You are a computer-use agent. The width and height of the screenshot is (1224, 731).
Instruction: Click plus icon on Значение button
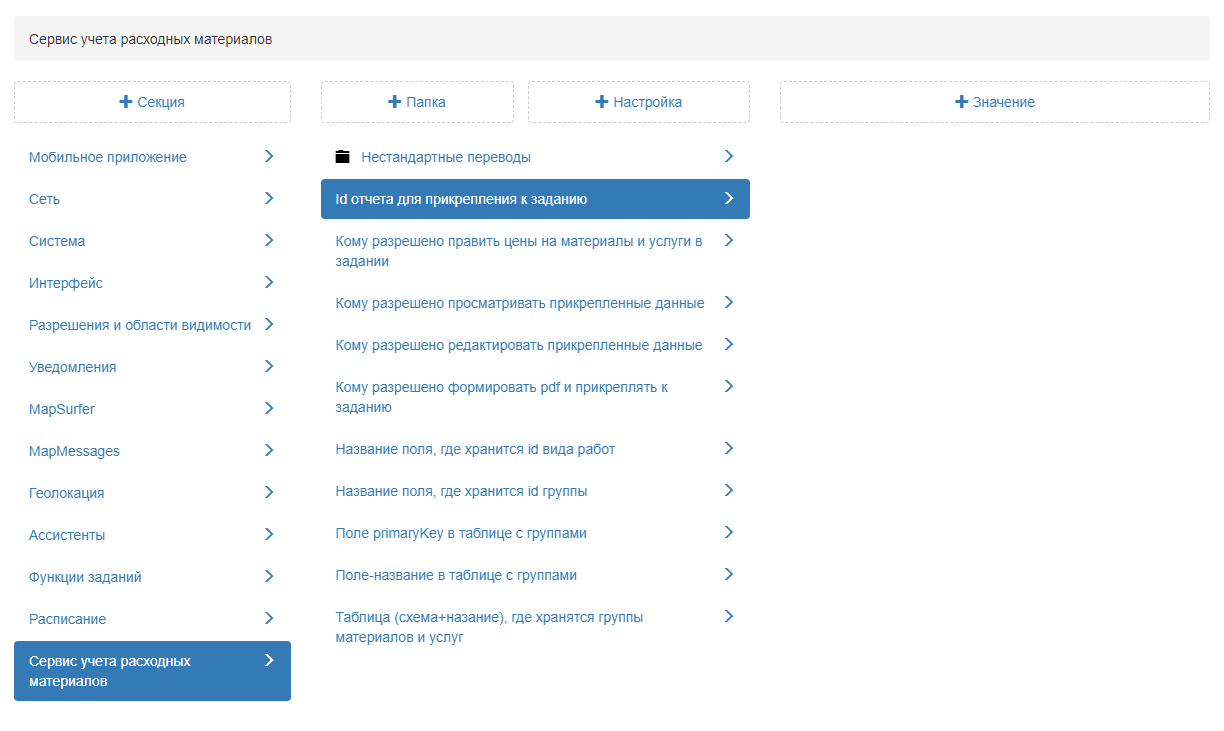962,102
